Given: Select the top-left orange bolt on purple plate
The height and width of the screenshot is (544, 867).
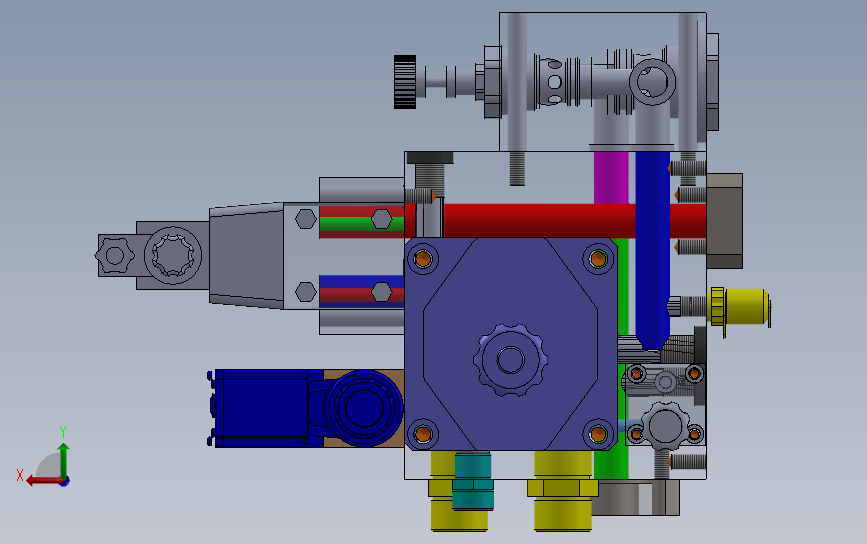Looking at the screenshot, I should (x=423, y=259).
